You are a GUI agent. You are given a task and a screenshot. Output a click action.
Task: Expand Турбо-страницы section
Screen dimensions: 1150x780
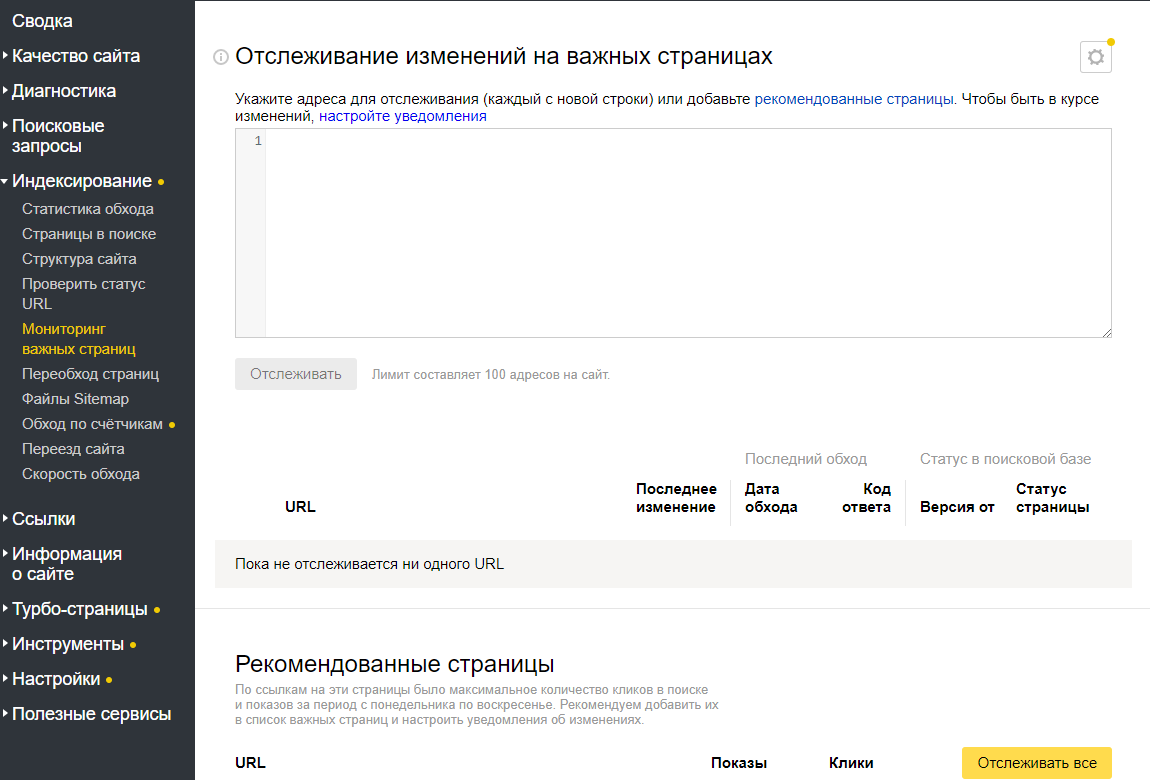click(79, 609)
